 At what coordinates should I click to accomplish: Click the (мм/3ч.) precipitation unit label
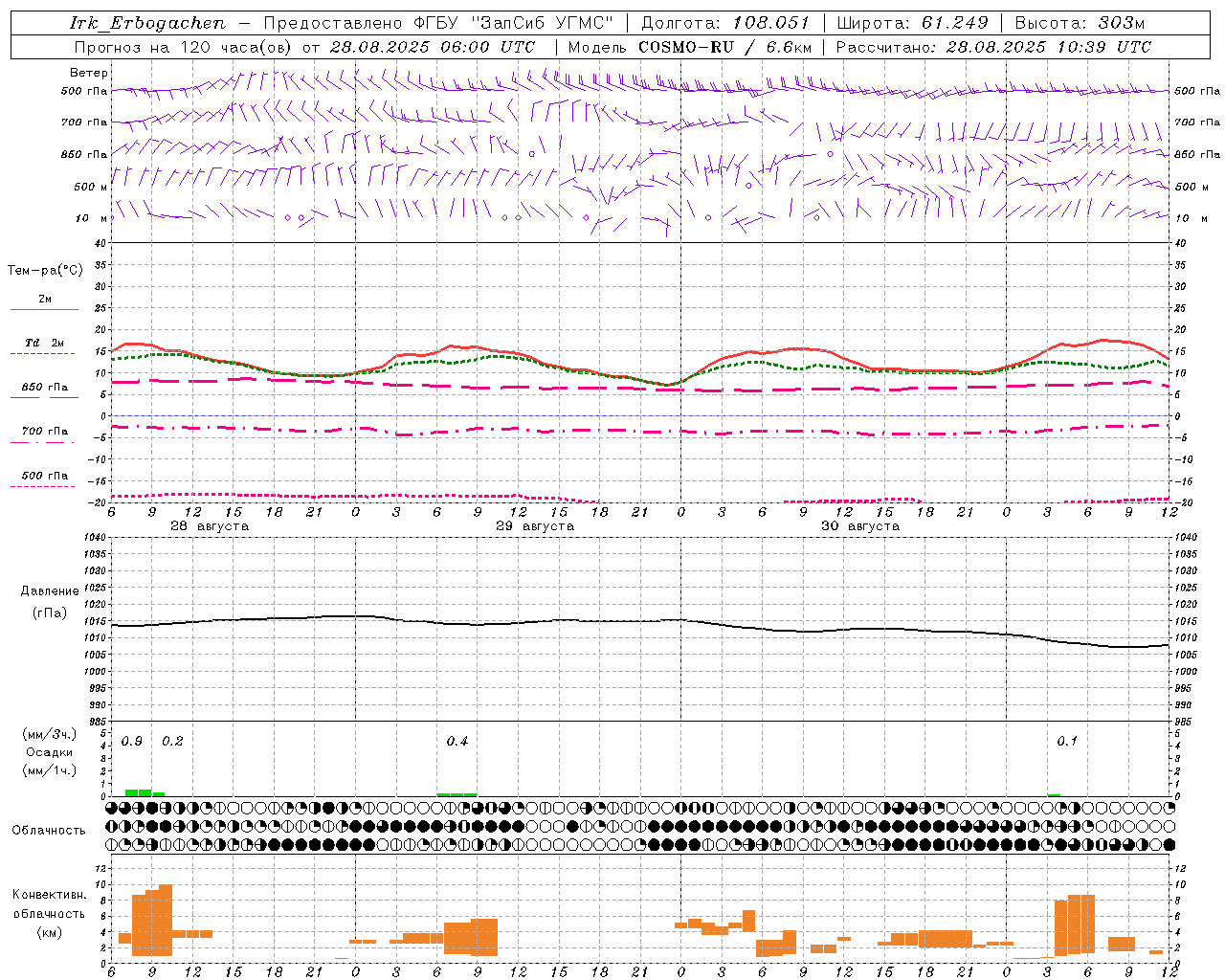pos(50,735)
